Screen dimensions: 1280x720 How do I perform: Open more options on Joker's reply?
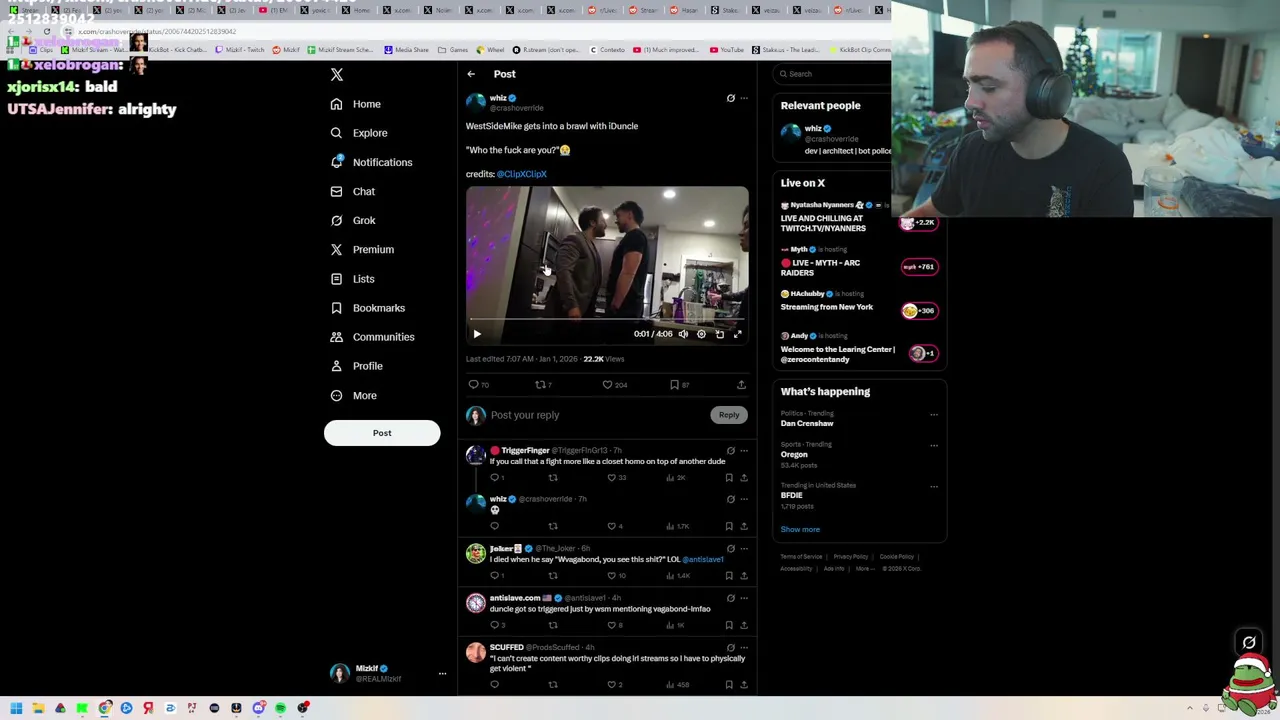pyautogui.click(x=744, y=549)
